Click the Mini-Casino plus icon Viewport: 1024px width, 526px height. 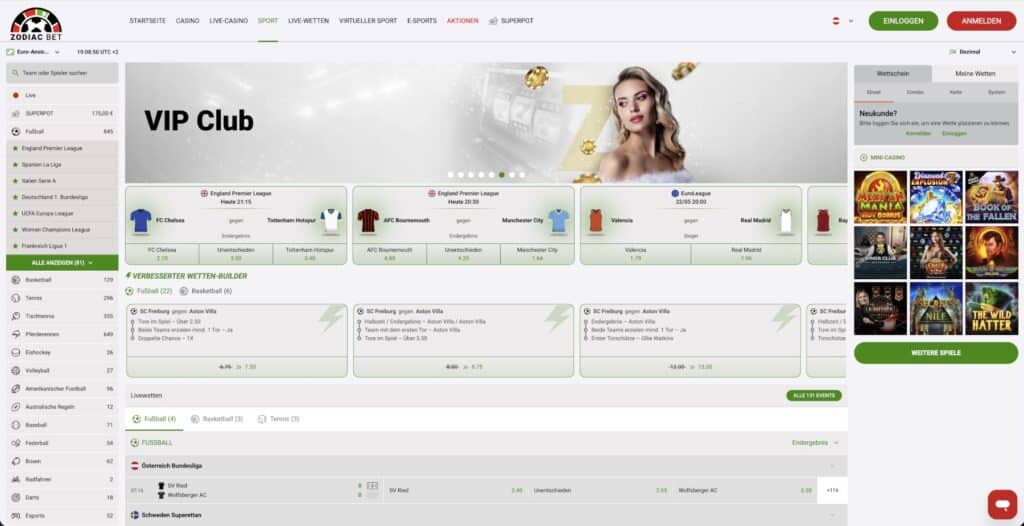point(864,157)
